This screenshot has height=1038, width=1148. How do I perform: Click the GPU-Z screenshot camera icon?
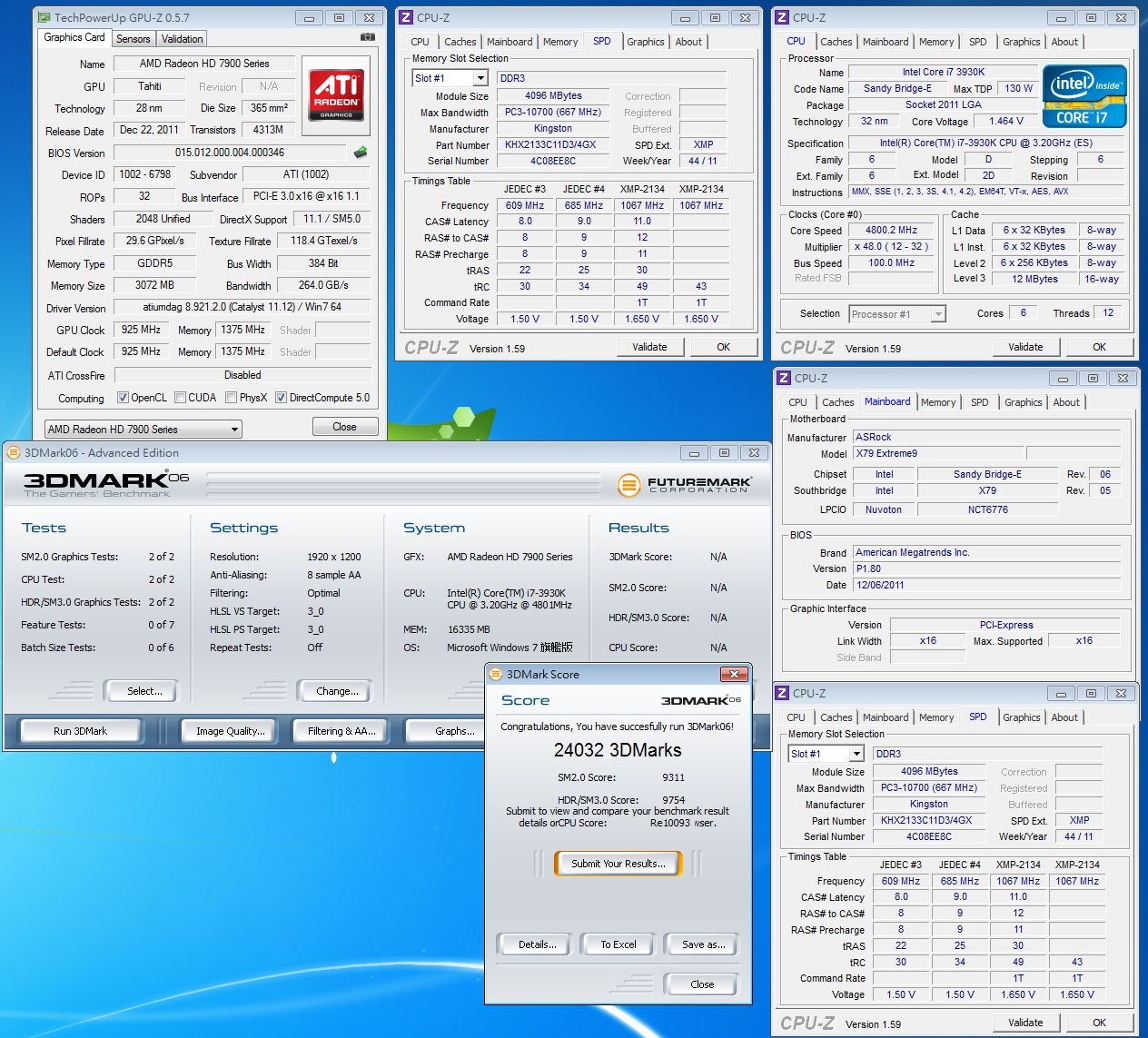pyautogui.click(x=367, y=37)
